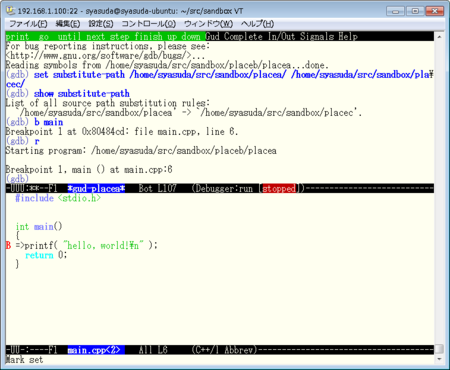Open the In/Out menu in Emacs
The height and width of the screenshot is (370, 450).
coord(282,36)
